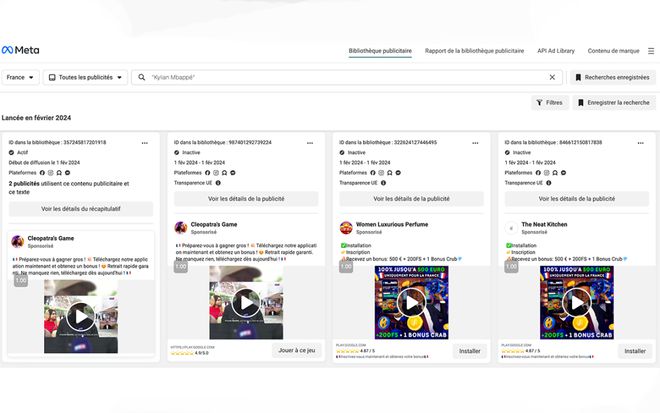This screenshot has width=660, height=413.
Task: Expand the France country dropdown
Action: click(x=20, y=77)
